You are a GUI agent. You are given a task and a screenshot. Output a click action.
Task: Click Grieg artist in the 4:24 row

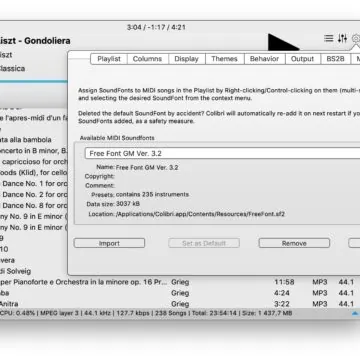click(x=180, y=293)
